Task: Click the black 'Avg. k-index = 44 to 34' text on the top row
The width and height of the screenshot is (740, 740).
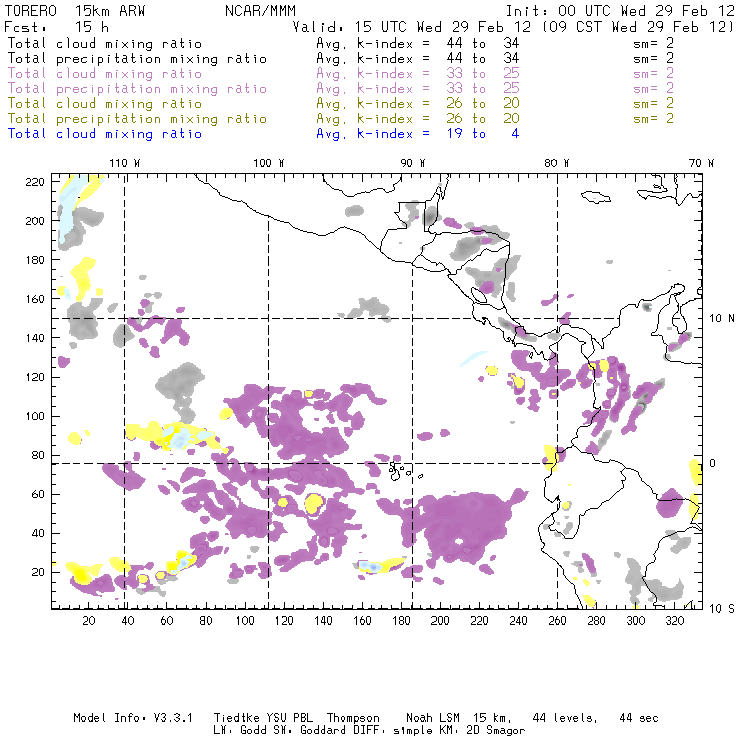Action: (418, 44)
